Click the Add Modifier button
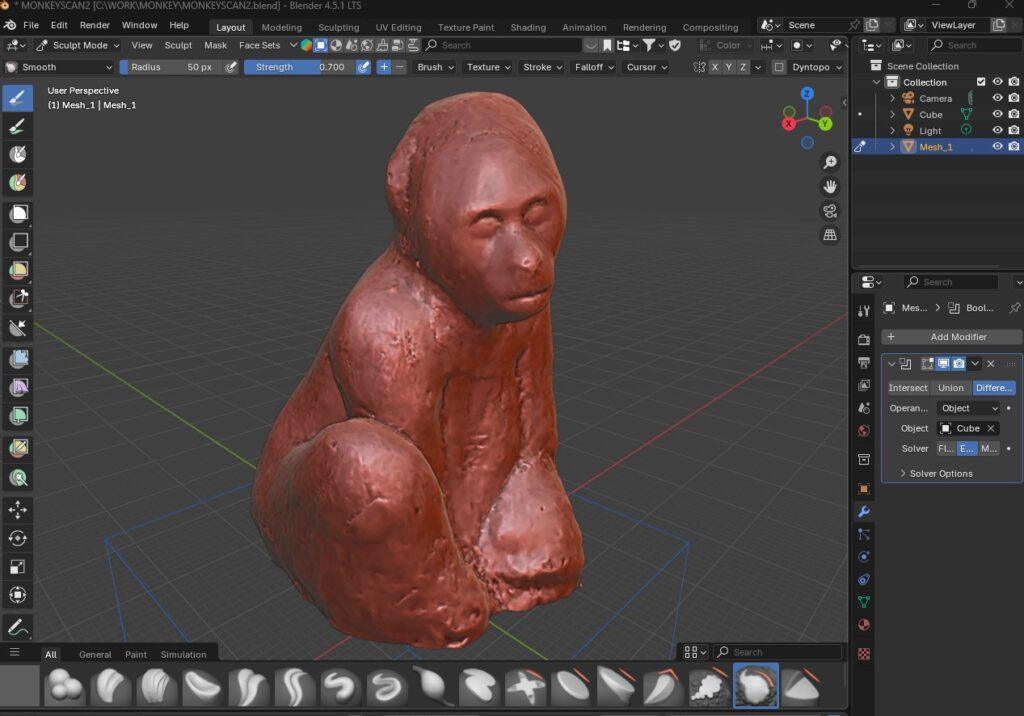This screenshot has width=1024, height=716. (x=950, y=337)
